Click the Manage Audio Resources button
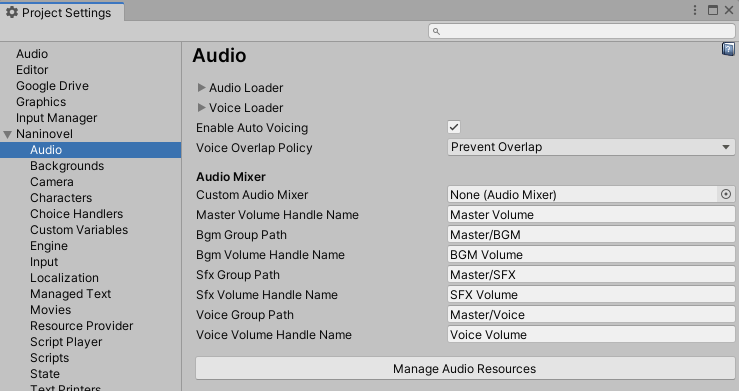The image size is (739, 391). click(x=465, y=368)
